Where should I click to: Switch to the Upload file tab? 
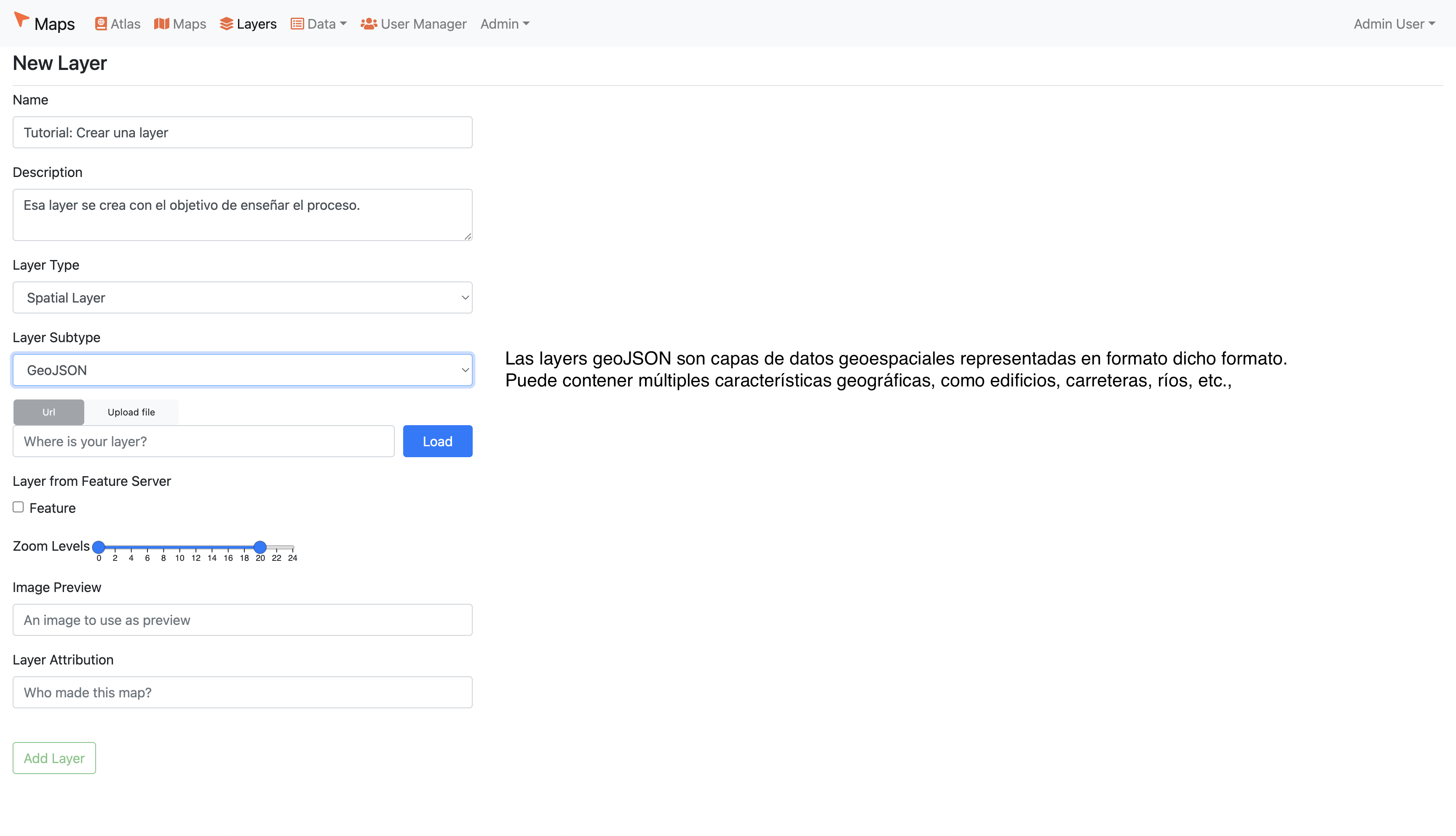click(x=131, y=412)
